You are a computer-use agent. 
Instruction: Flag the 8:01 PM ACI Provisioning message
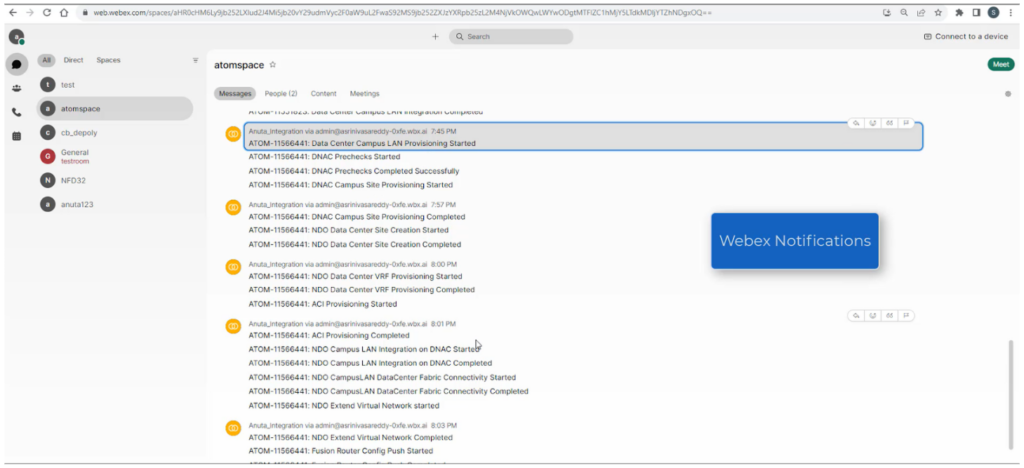coord(906,316)
